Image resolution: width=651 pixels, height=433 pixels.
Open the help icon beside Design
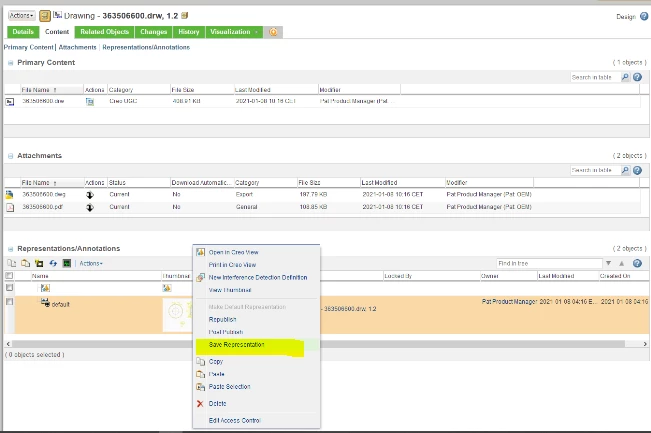coord(644,16)
